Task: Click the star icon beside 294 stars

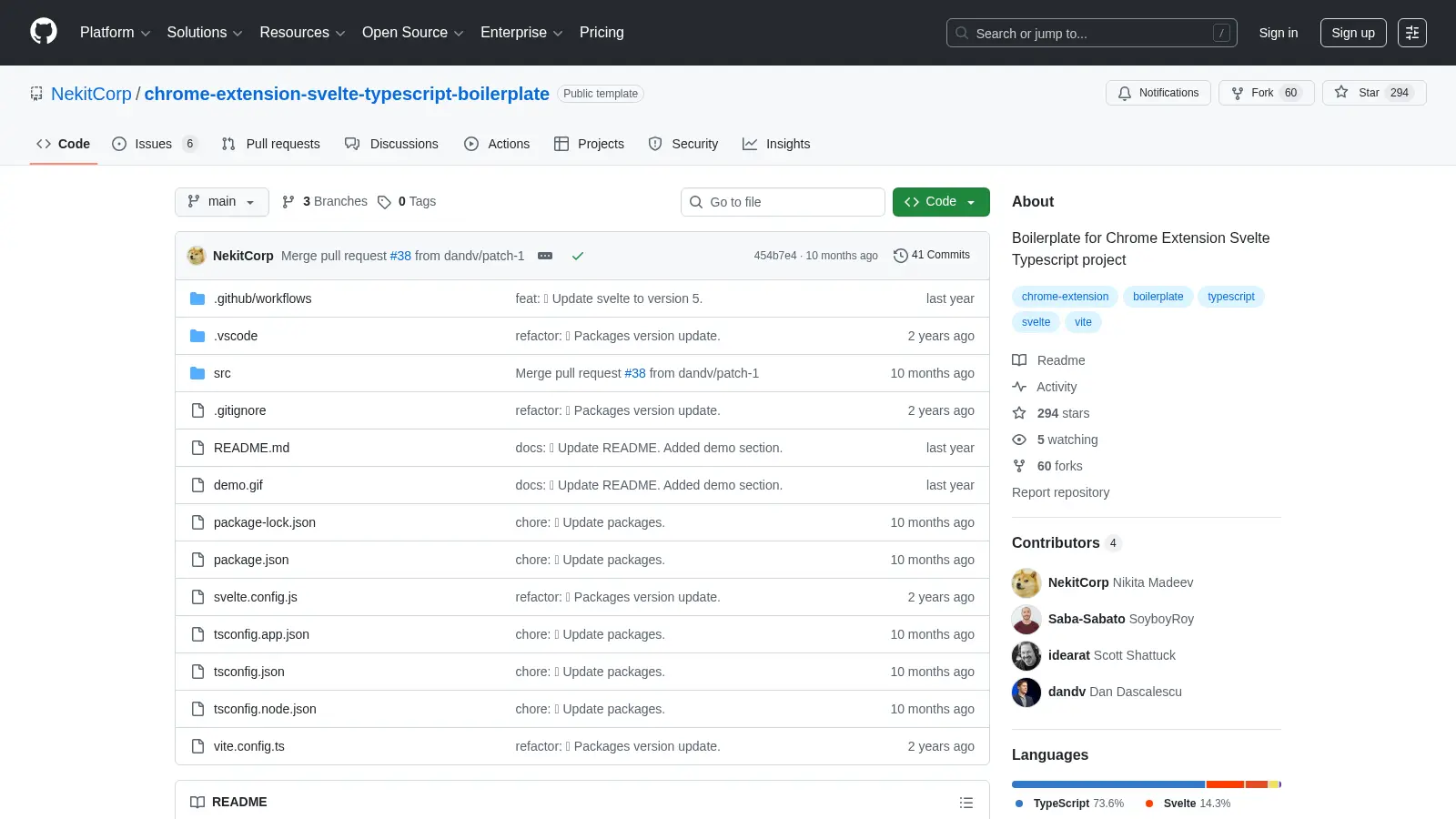Action: [x=1019, y=413]
